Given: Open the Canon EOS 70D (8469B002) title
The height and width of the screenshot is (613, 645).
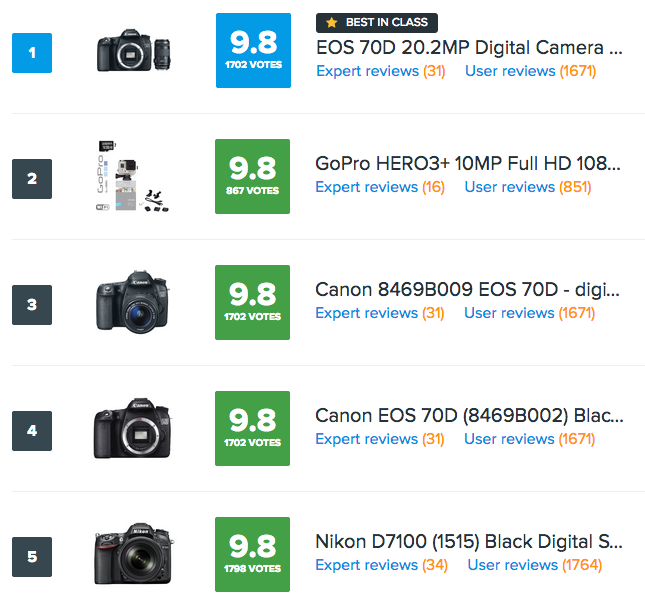Looking at the screenshot, I should click(x=468, y=415).
